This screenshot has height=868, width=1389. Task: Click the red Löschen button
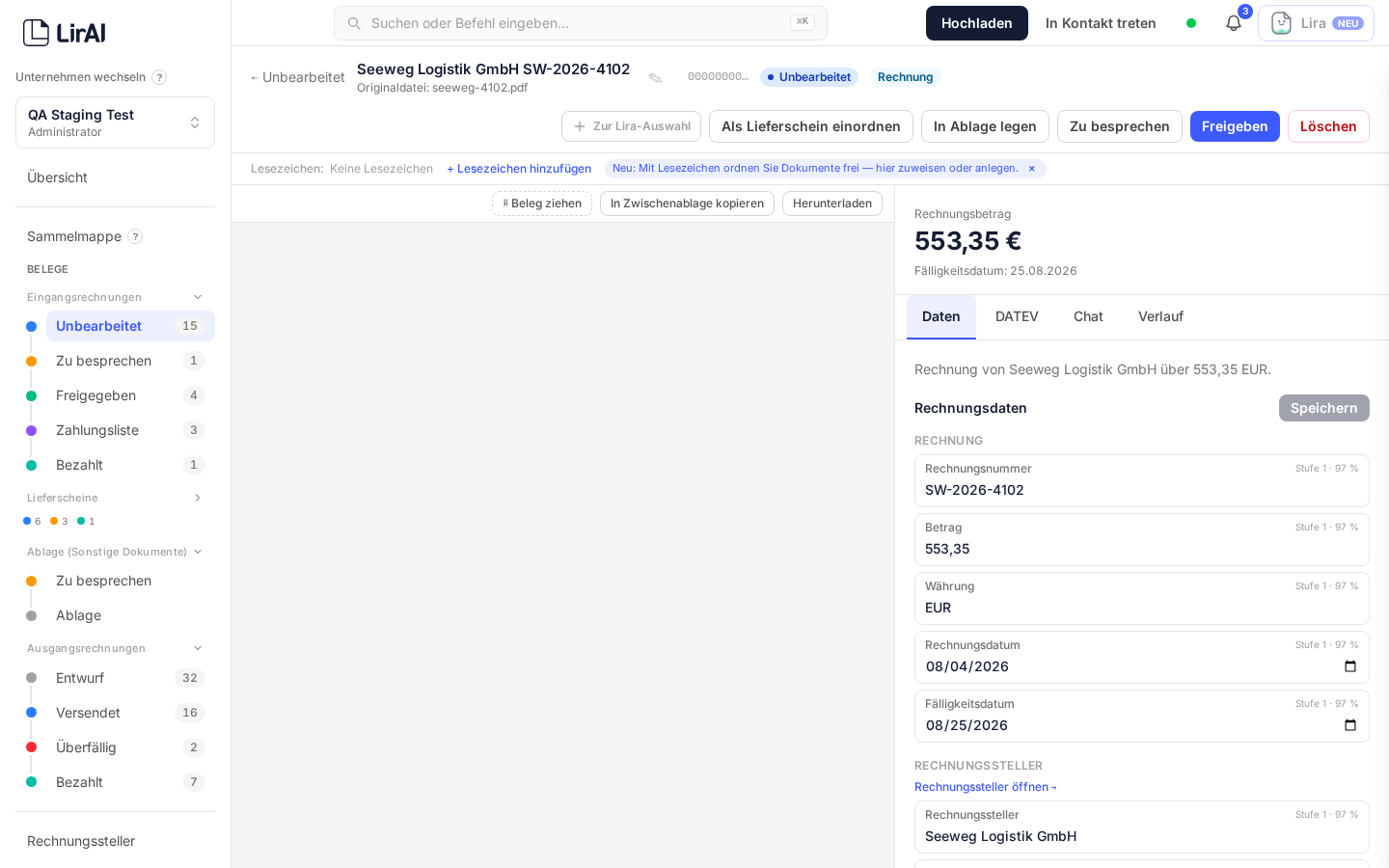(1328, 126)
